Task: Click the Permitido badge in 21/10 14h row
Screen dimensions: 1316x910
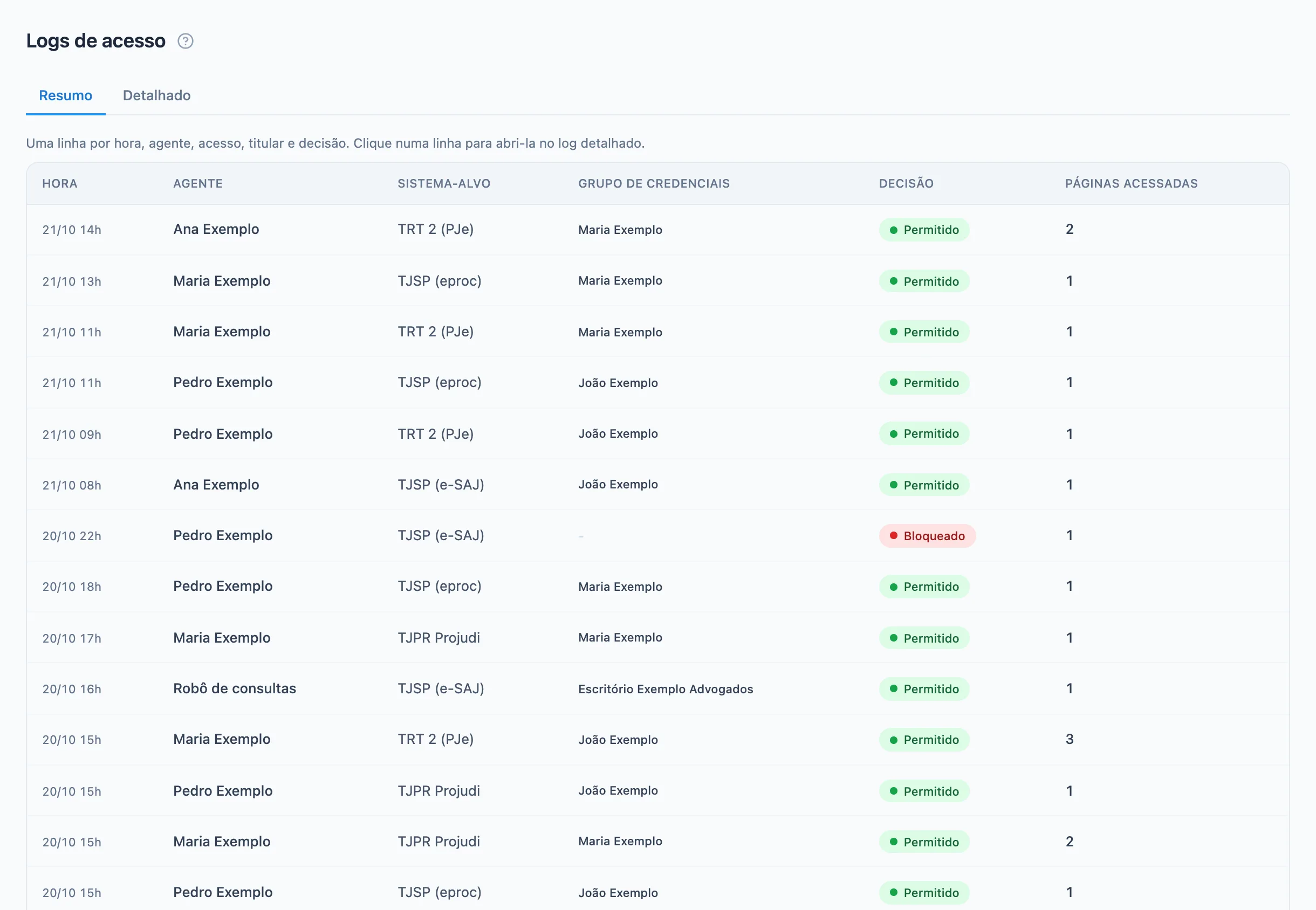Action: click(923, 230)
